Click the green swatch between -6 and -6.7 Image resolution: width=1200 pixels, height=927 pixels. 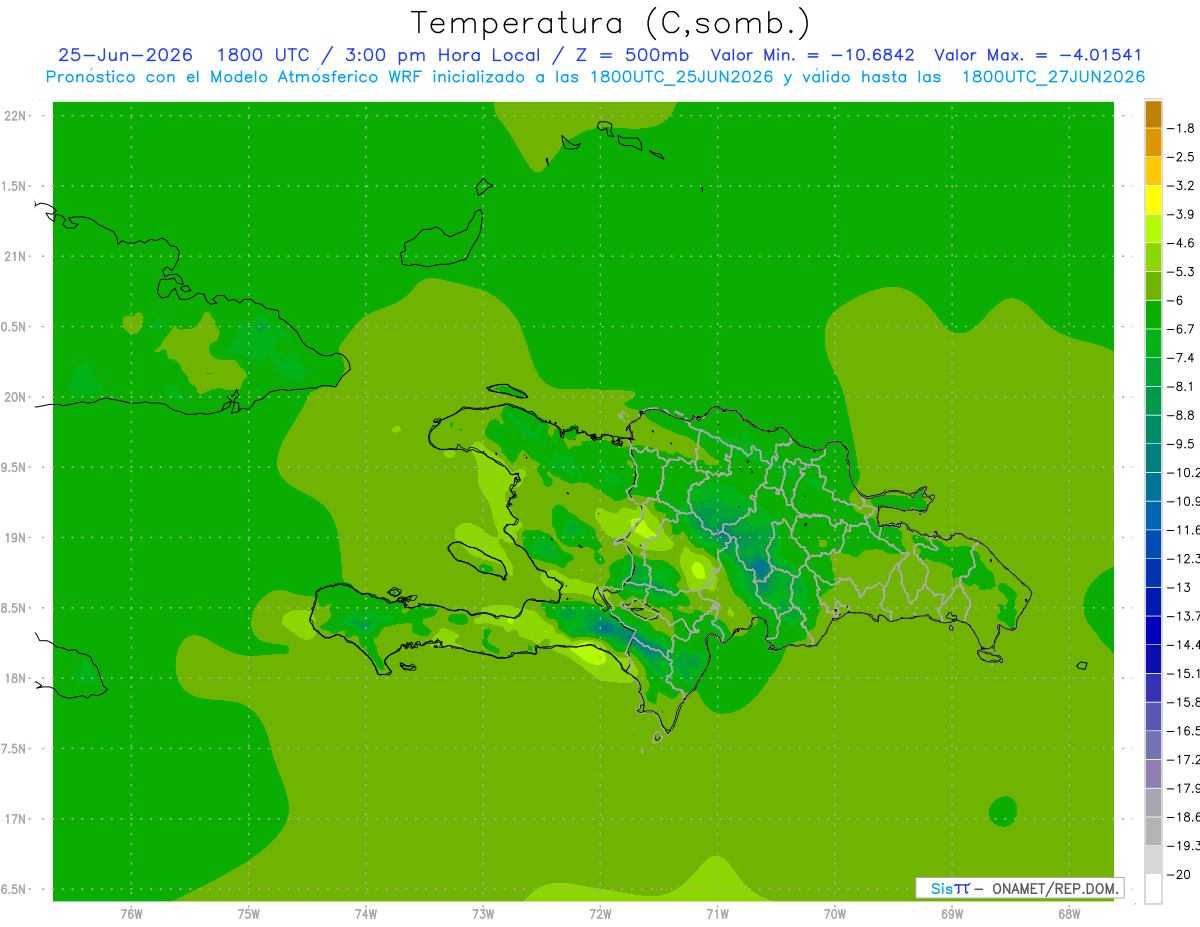coord(1153,315)
